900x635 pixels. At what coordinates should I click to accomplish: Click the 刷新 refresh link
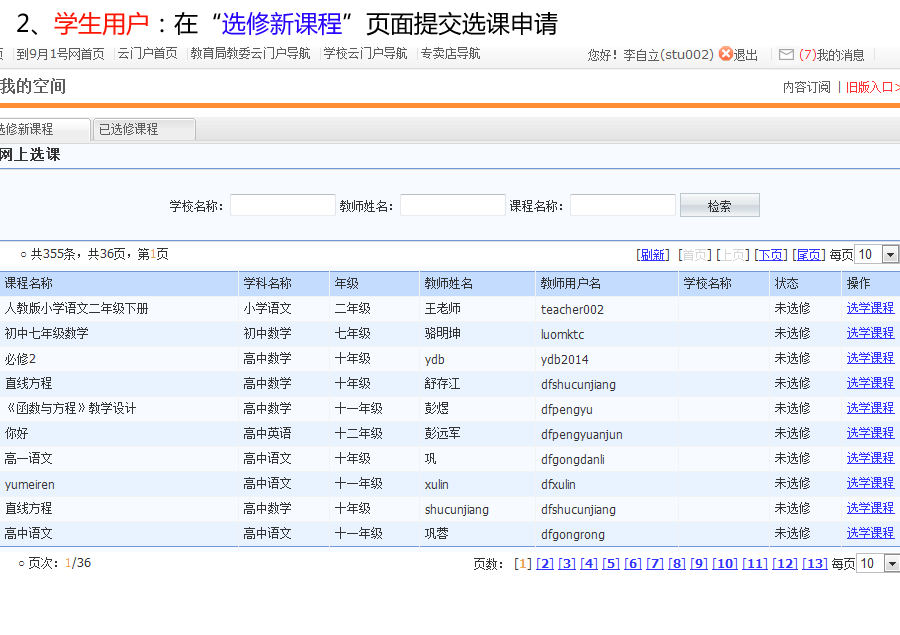click(653, 255)
